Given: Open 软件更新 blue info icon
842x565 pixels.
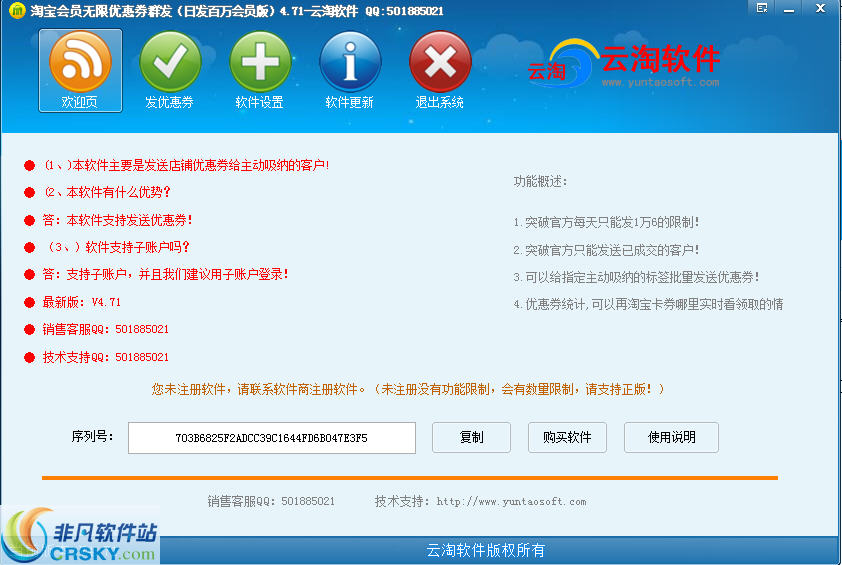Looking at the screenshot, I should pyautogui.click(x=350, y=70).
